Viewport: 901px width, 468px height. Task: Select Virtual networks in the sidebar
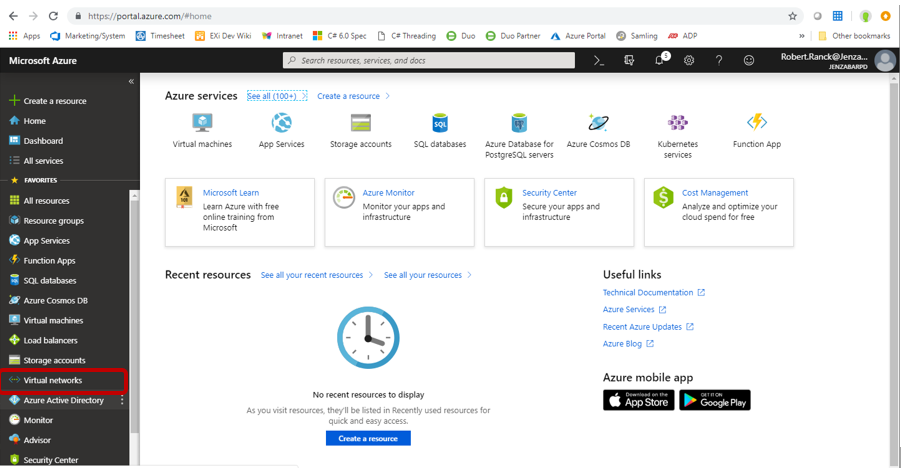[53, 380]
